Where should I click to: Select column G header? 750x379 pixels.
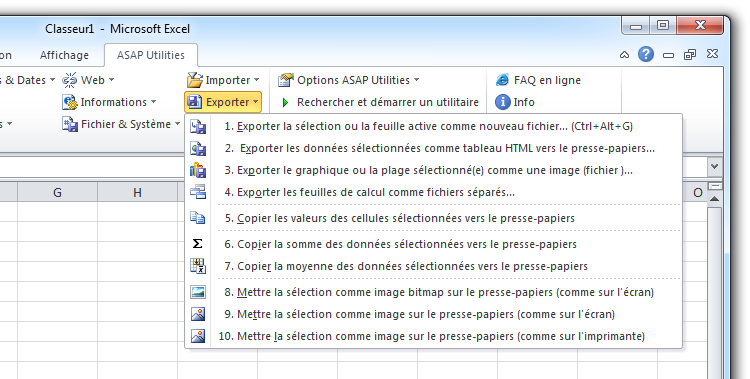[57, 192]
